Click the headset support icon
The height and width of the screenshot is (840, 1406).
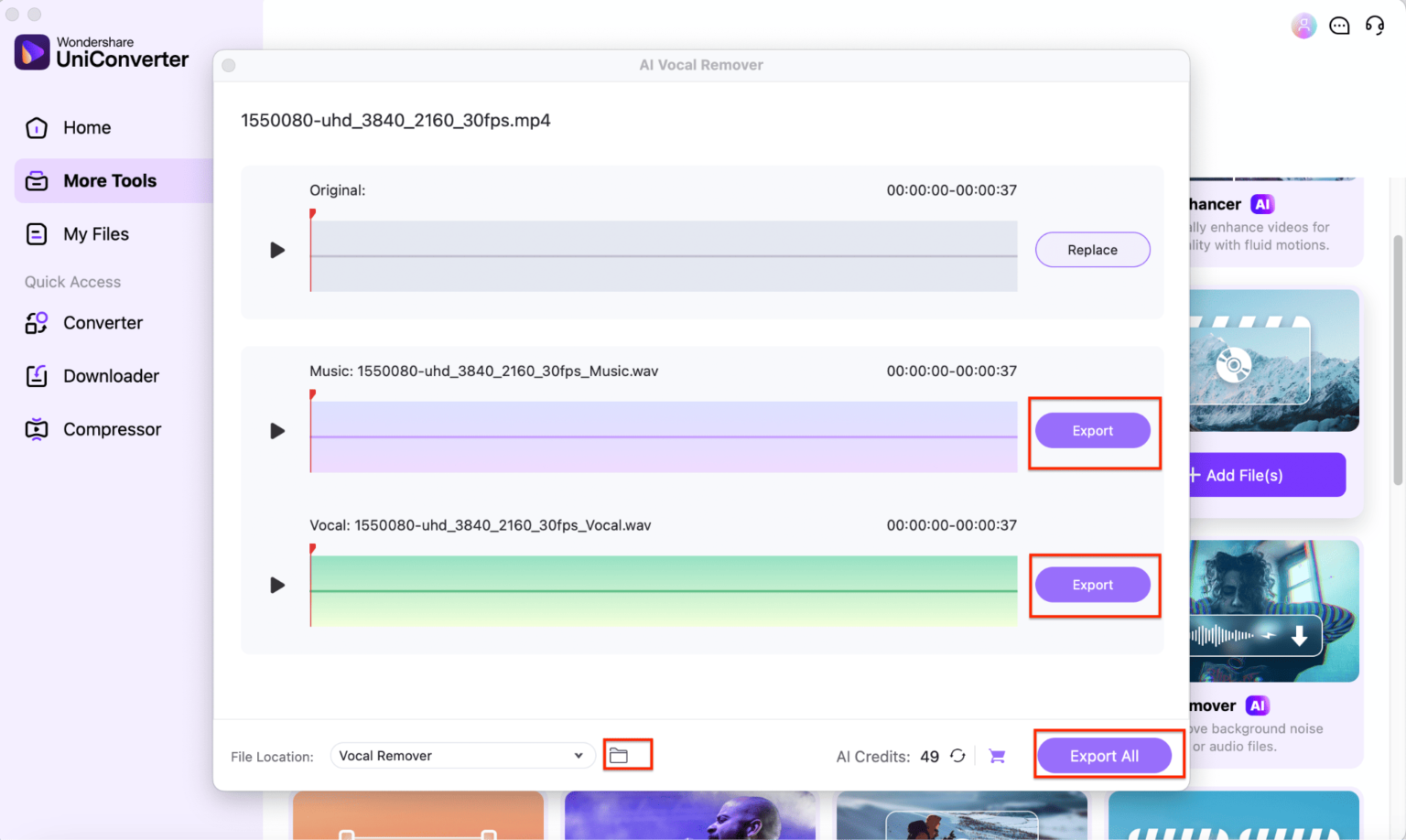pos(1375,26)
